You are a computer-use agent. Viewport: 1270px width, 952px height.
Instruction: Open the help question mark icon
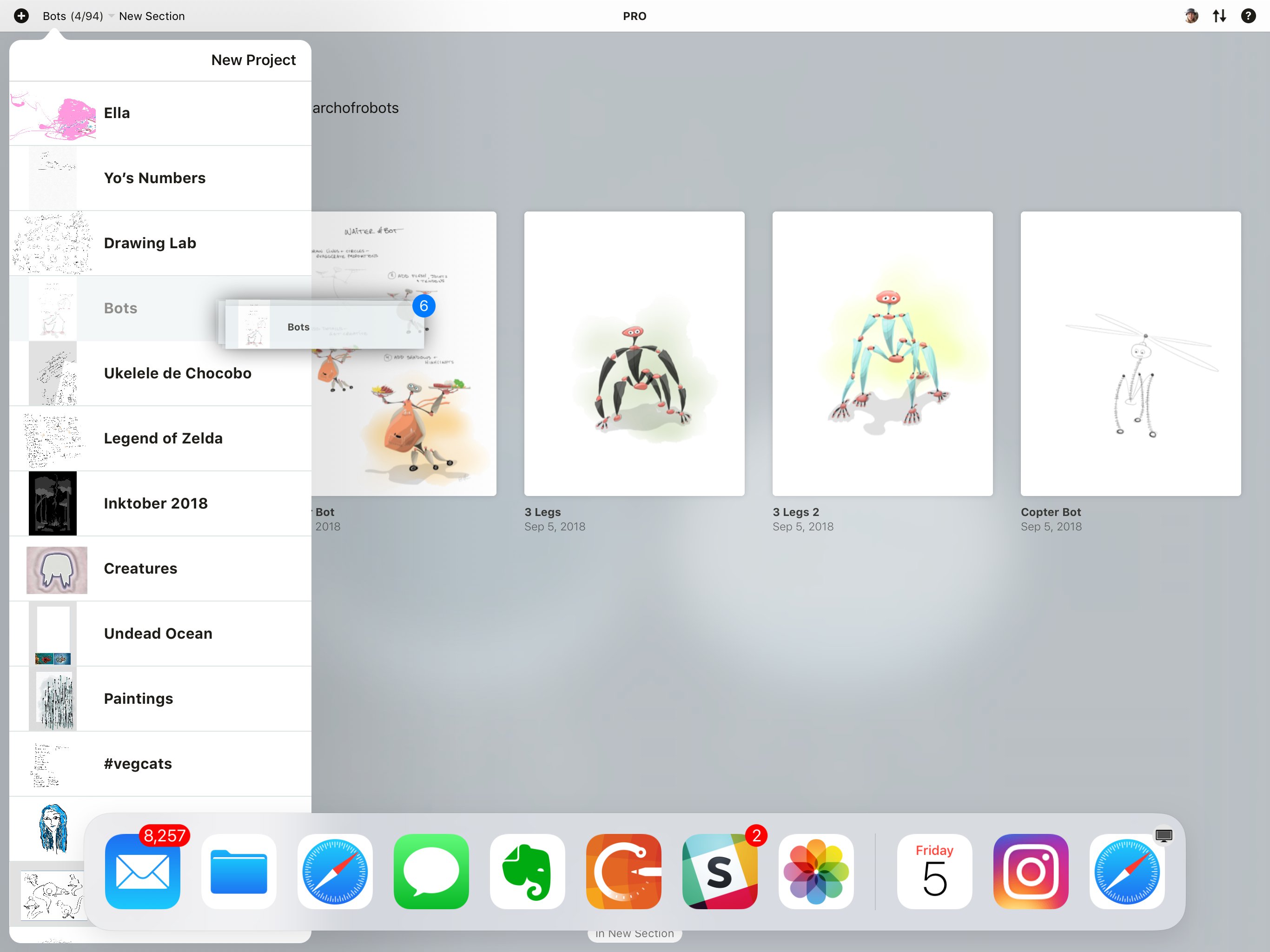[1248, 16]
